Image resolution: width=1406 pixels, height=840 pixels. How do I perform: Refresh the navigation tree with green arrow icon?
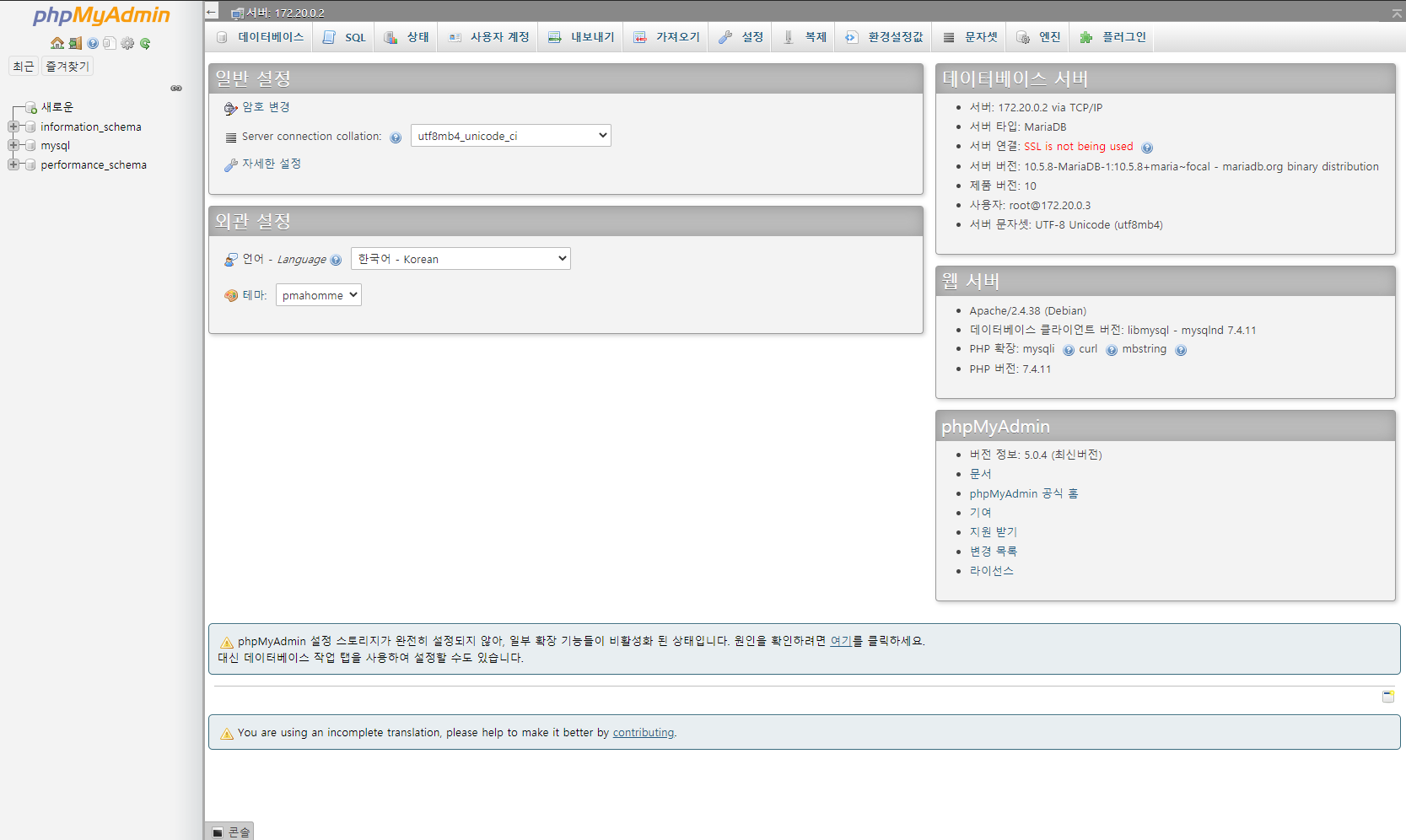(145, 43)
